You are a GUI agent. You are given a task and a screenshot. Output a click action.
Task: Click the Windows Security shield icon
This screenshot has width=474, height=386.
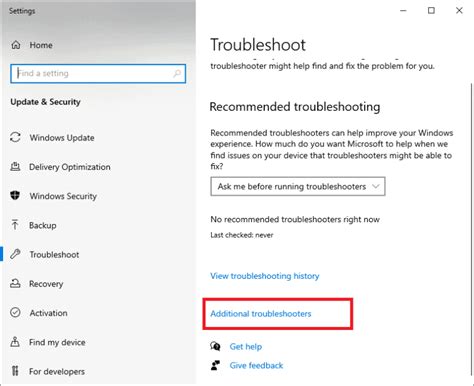coord(15,195)
